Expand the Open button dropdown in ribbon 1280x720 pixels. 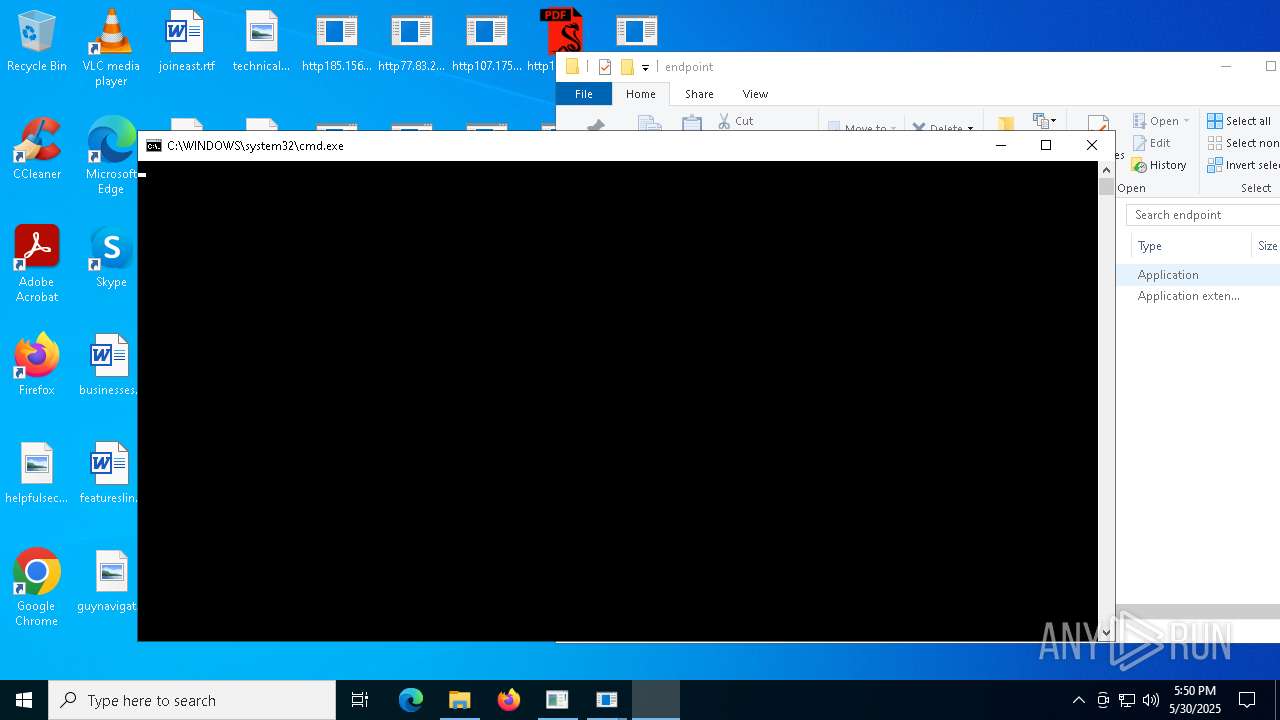tap(1187, 121)
